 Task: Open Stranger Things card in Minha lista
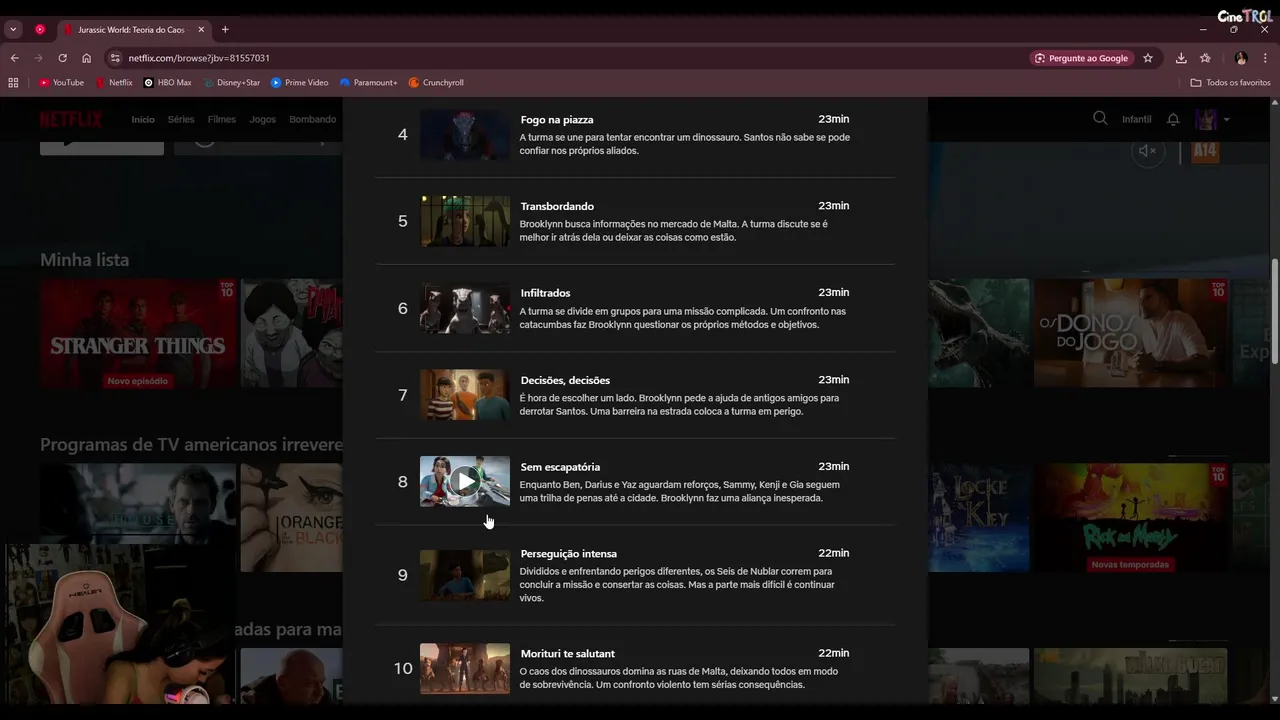(x=138, y=333)
